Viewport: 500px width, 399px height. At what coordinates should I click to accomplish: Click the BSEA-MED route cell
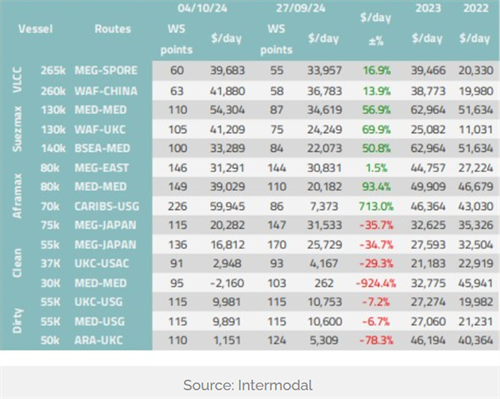(x=102, y=148)
